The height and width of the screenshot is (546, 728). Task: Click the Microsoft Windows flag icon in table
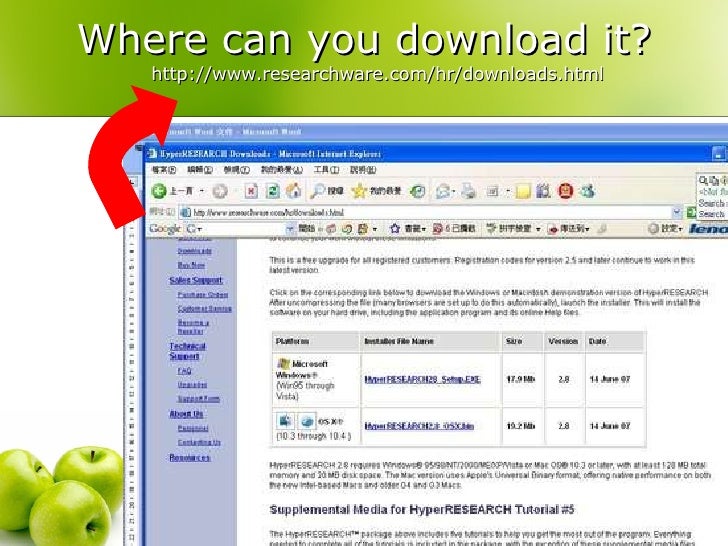(x=283, y=364)
